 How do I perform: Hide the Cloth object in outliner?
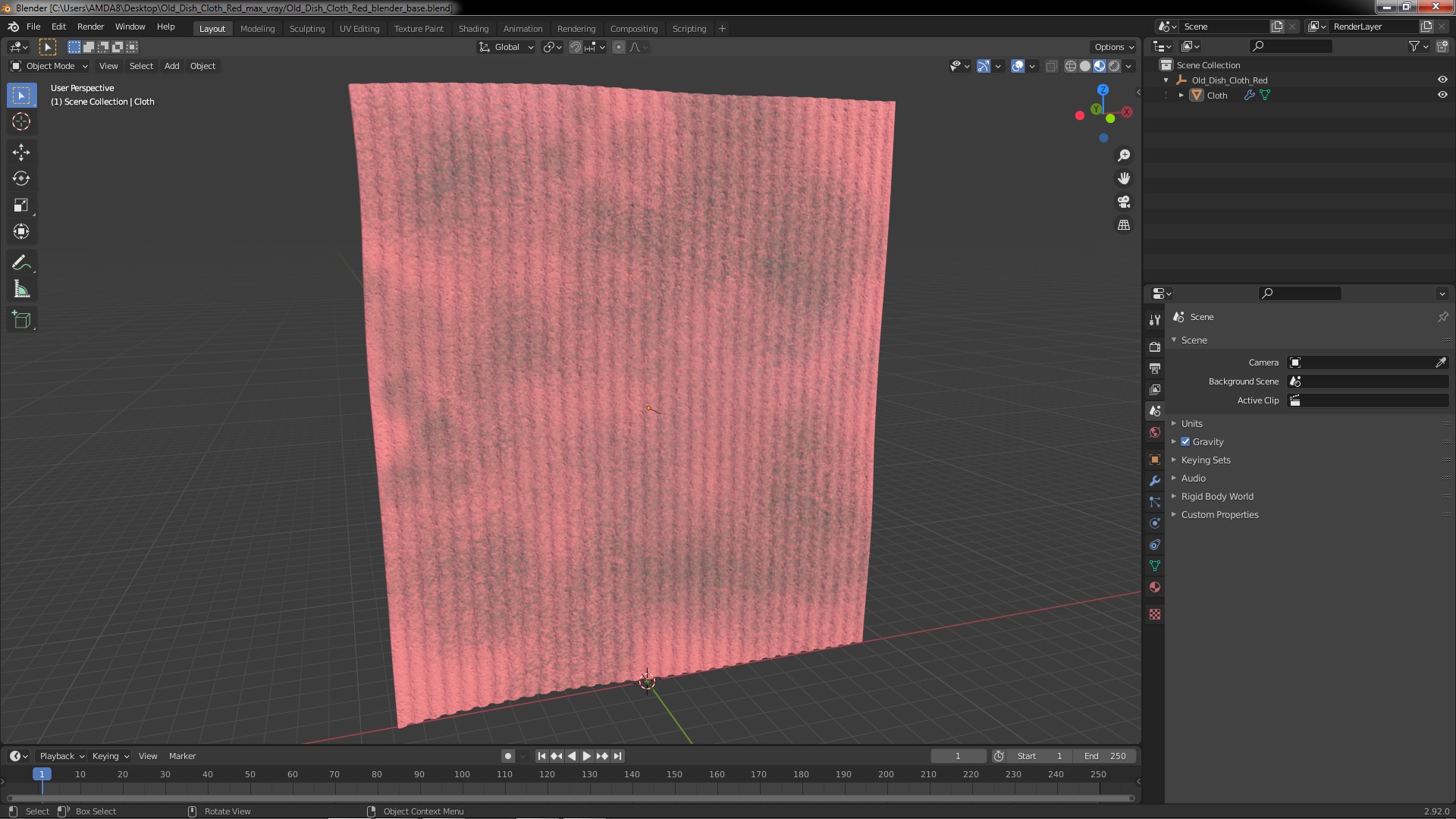1442,96
